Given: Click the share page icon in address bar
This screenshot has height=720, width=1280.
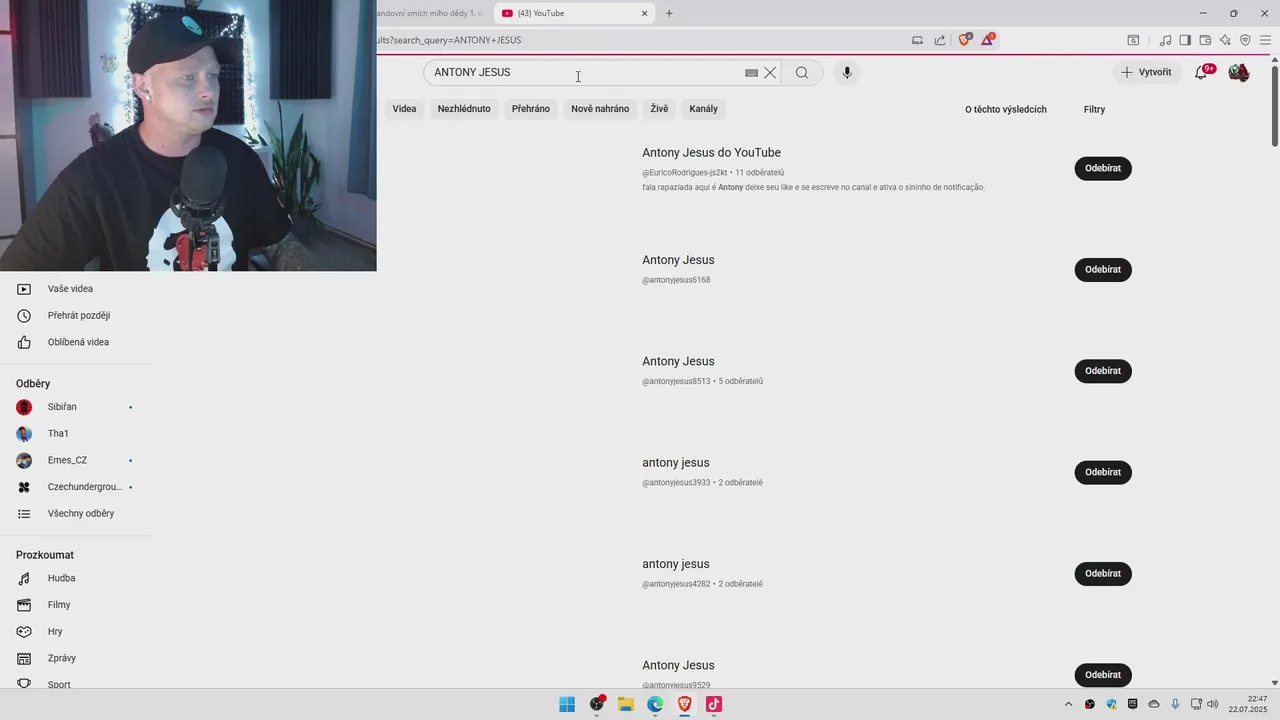Looking at the screenshot, I should [940, 40].
